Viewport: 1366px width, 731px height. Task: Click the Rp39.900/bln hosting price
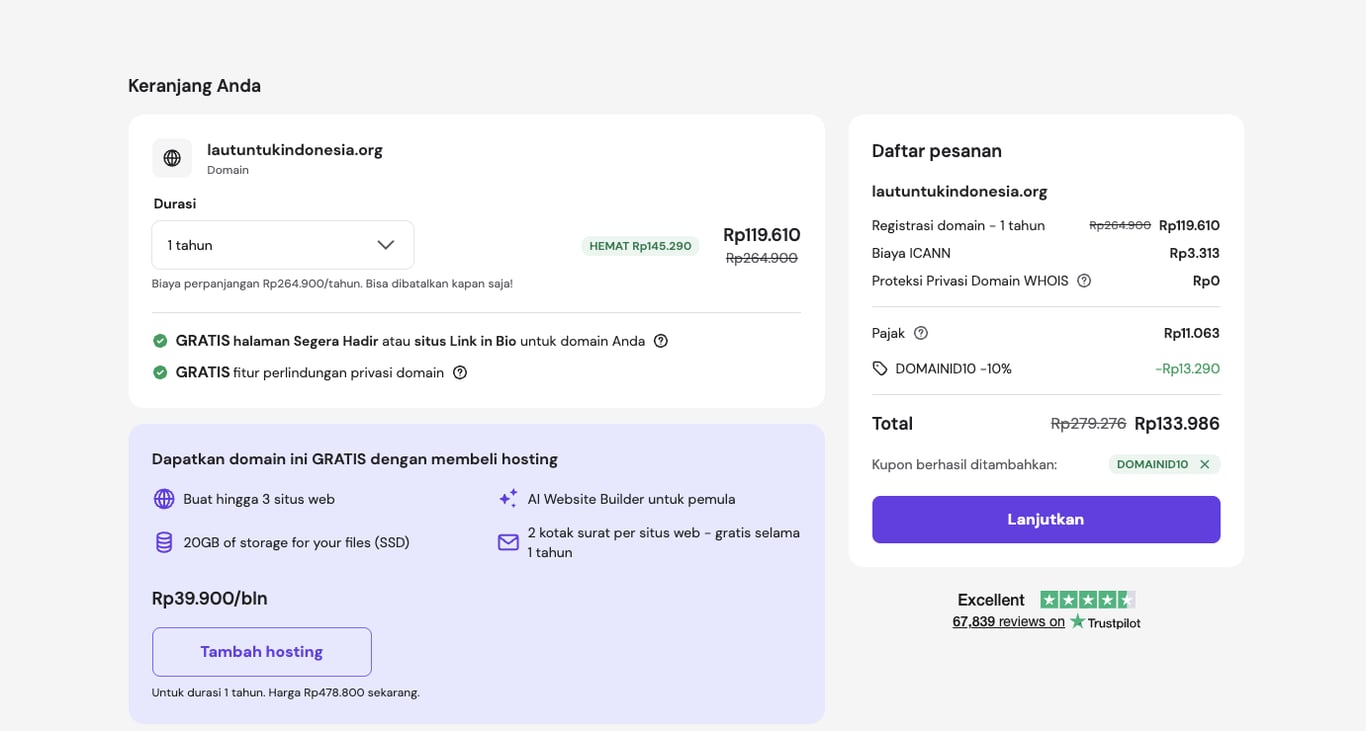coord(210,598)
